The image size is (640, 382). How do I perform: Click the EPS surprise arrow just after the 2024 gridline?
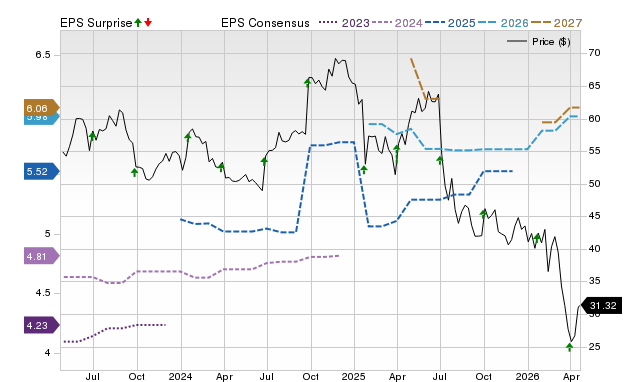point(188,137)
